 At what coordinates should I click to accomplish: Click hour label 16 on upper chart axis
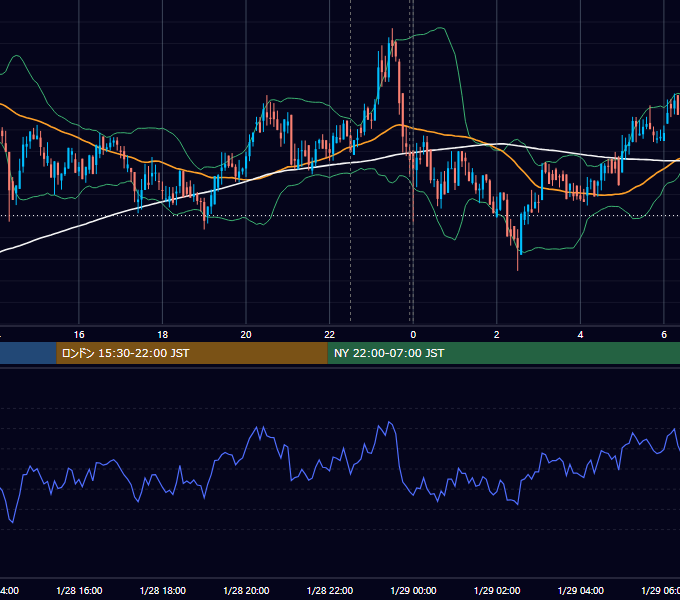pyautogui.click(x=79, y=334)
